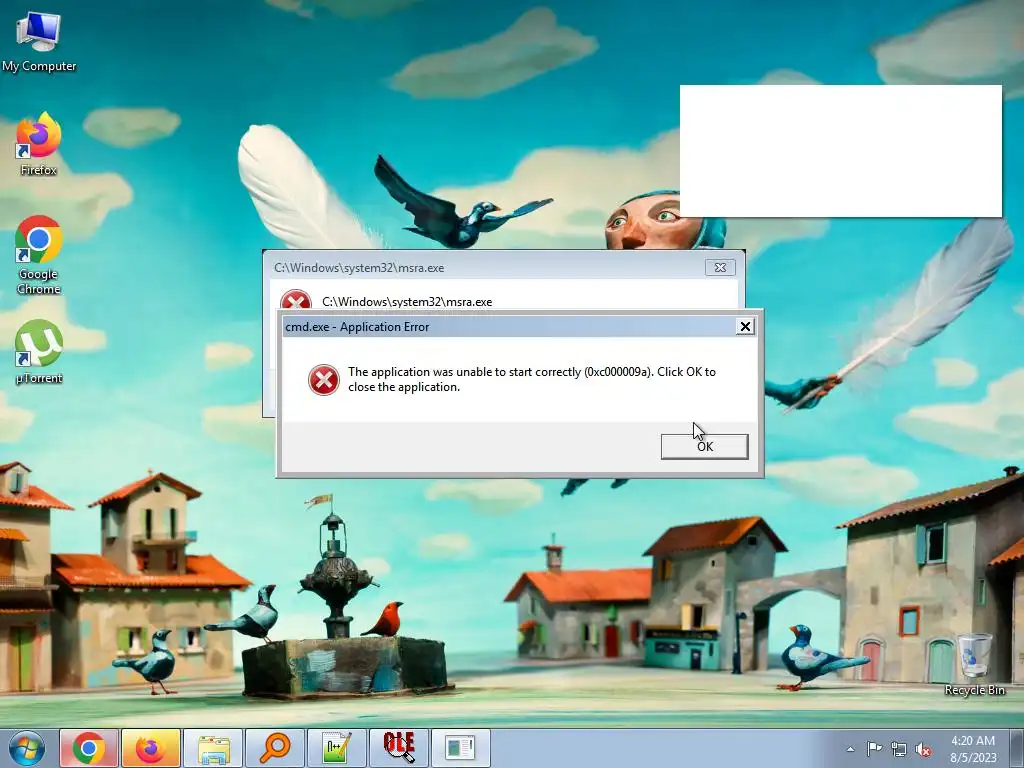Launch Firefox from the taskbar
This screenshot has height=768, width=1024.
coord(151,748)
